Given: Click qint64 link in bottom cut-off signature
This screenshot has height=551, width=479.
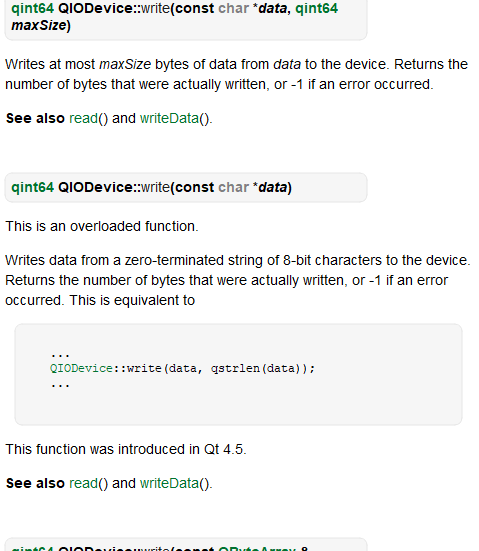Looking at the screenshot, I should [x=32, y=548].
